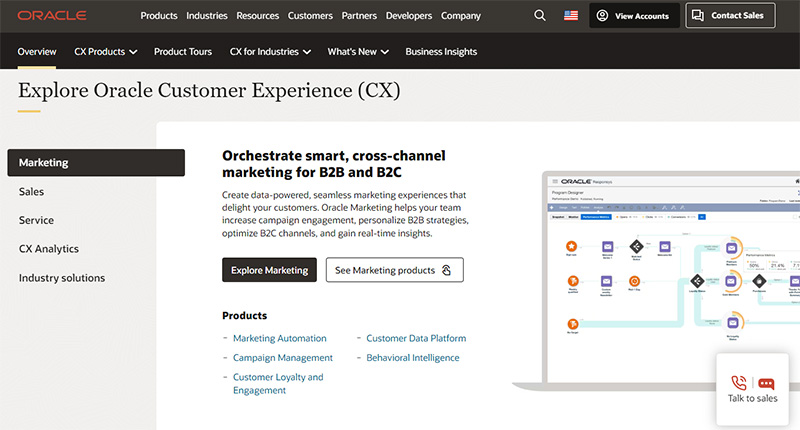Click the Oracle logo
Screen dimensions: 800x430
52,16
